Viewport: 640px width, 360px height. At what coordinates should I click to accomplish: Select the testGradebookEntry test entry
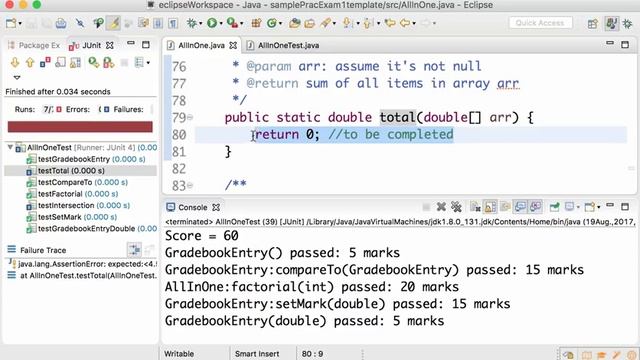(85, 159)
